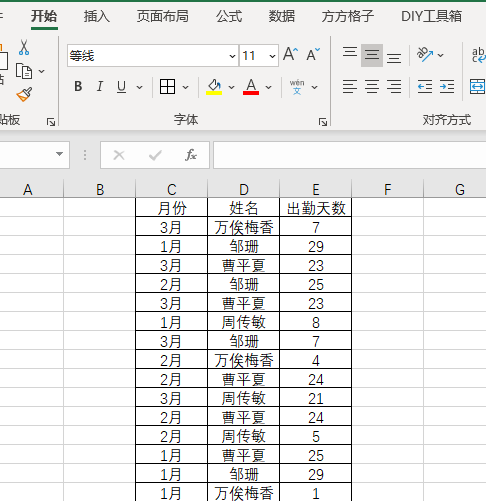Toggle italic formatting
Image resolution: width=486 pixels, height=501 pixels.
100,87
